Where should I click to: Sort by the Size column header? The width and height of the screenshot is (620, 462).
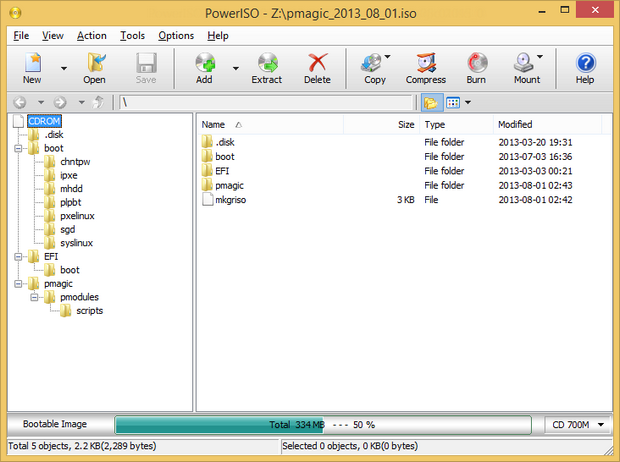click(382, 125)
